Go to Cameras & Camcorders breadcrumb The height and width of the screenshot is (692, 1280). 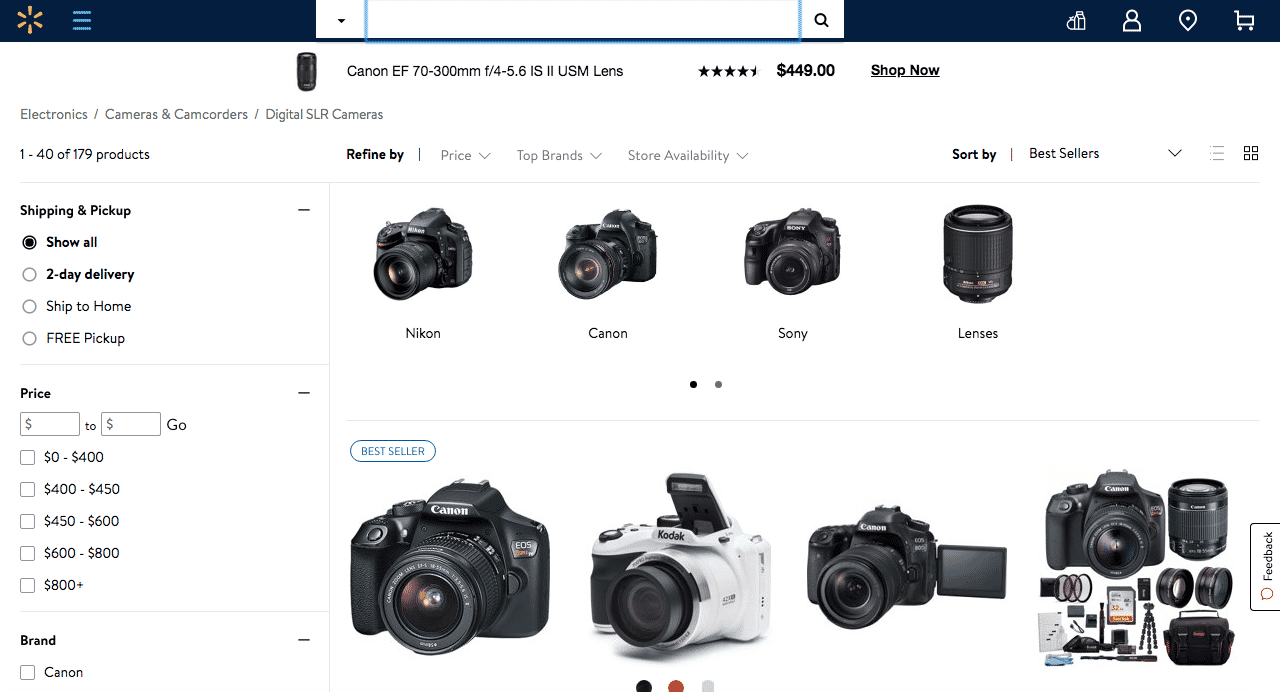176,114
